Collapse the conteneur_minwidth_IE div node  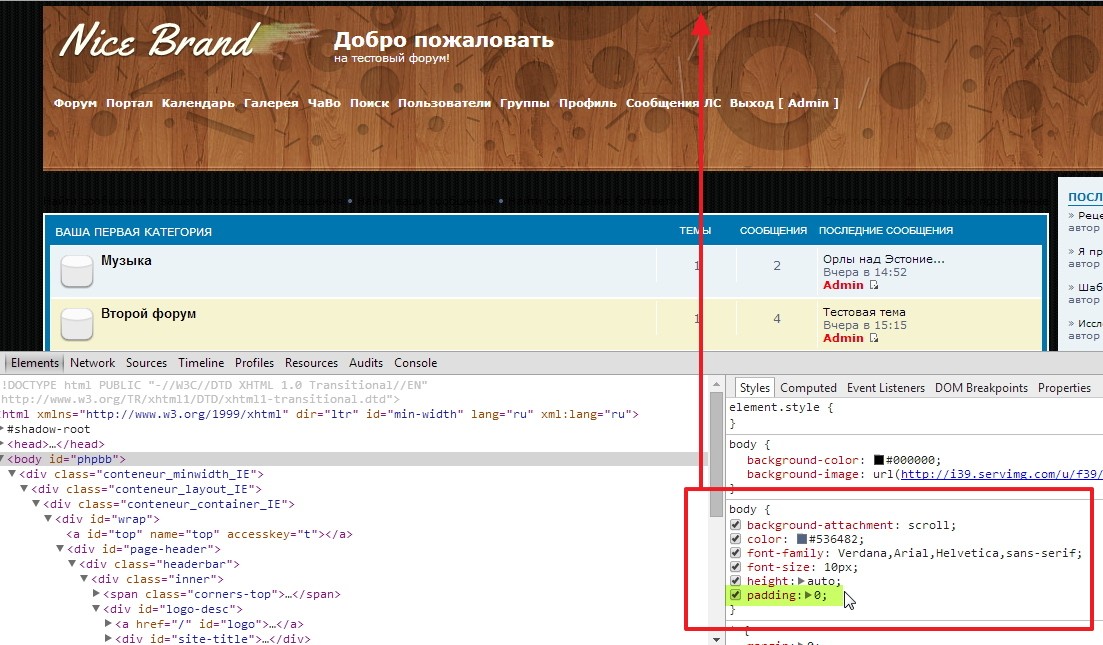[x=12, y=474]
